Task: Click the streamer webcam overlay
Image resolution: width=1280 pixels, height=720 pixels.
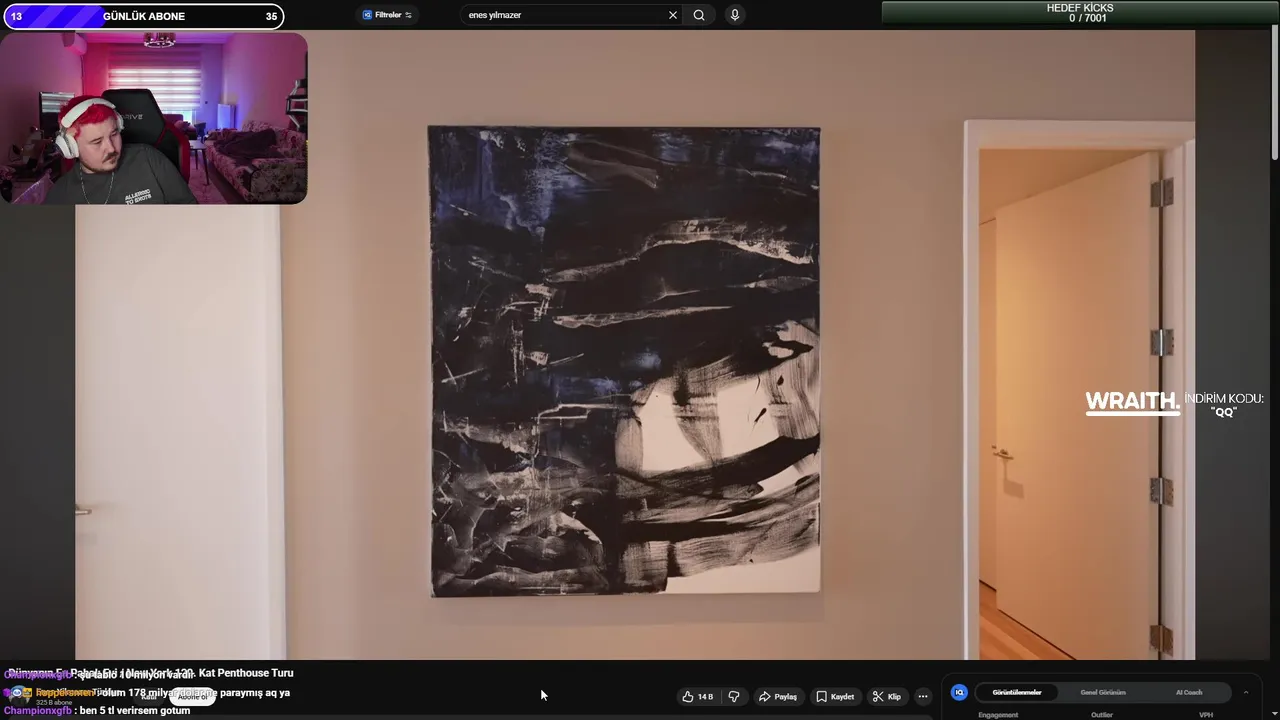Action: tap(154, 118)
